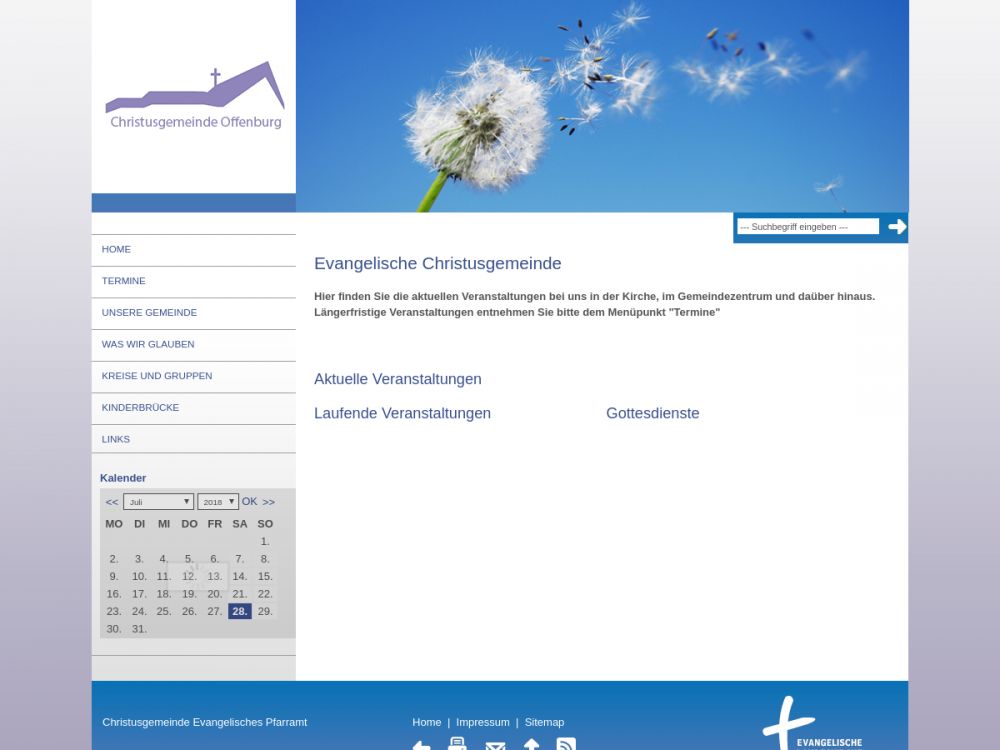
Task: Open the RSS feed icon in footer
Action: click(x=566, y=745)
